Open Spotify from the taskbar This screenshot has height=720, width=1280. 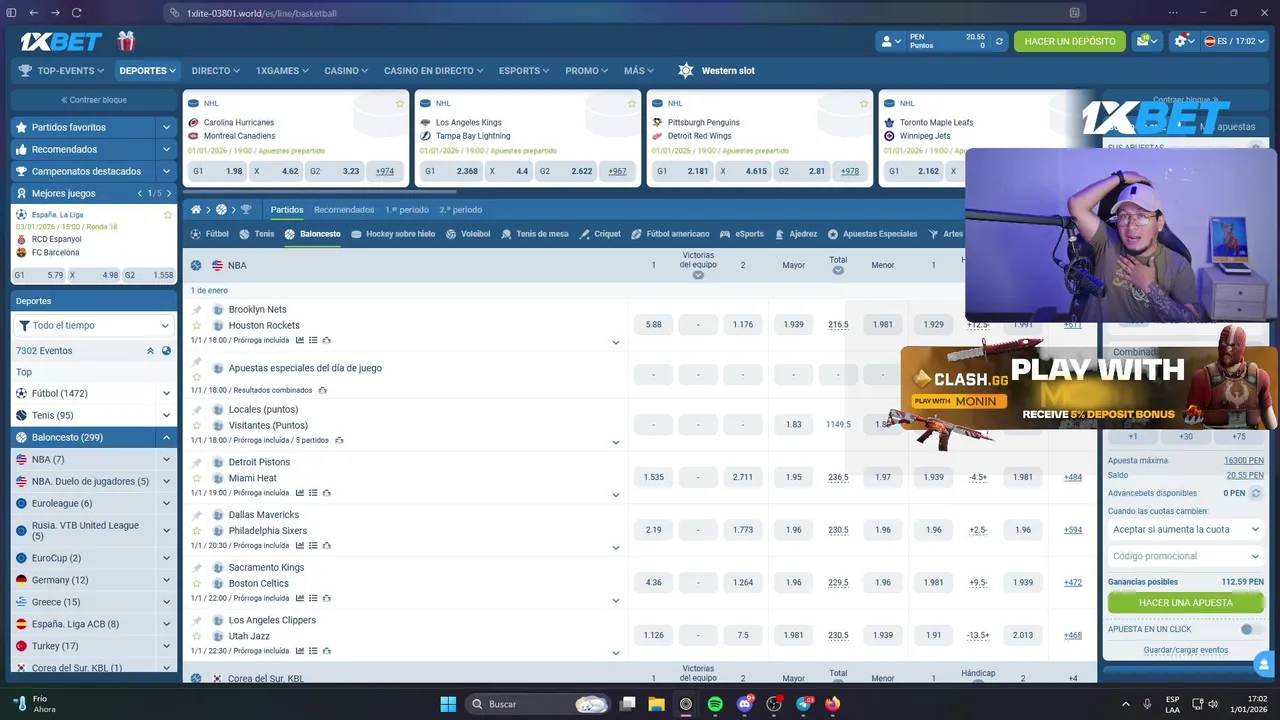(x=715, y=704)
